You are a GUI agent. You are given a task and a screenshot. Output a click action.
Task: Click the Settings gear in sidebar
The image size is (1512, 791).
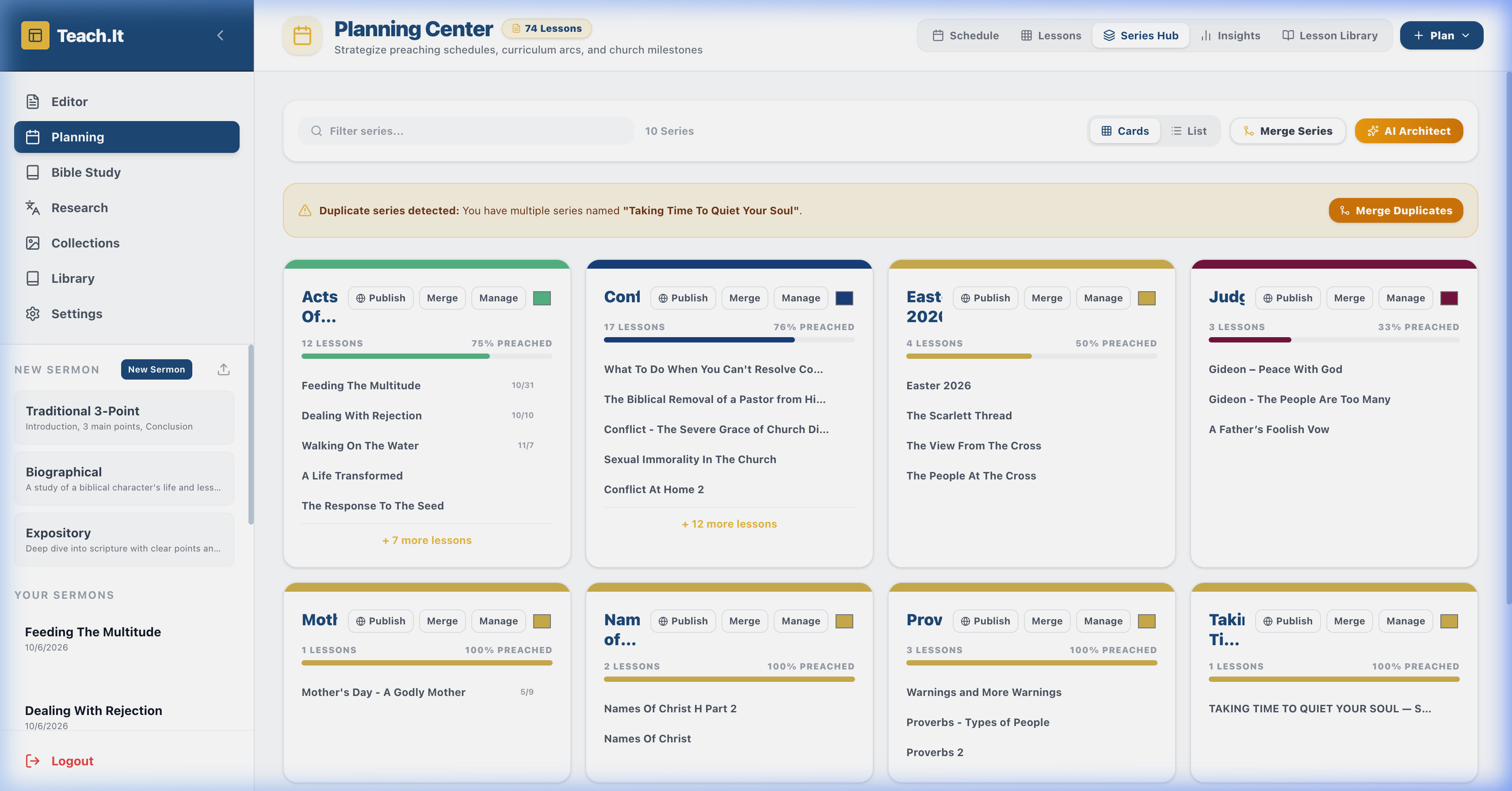pos(33,314)
